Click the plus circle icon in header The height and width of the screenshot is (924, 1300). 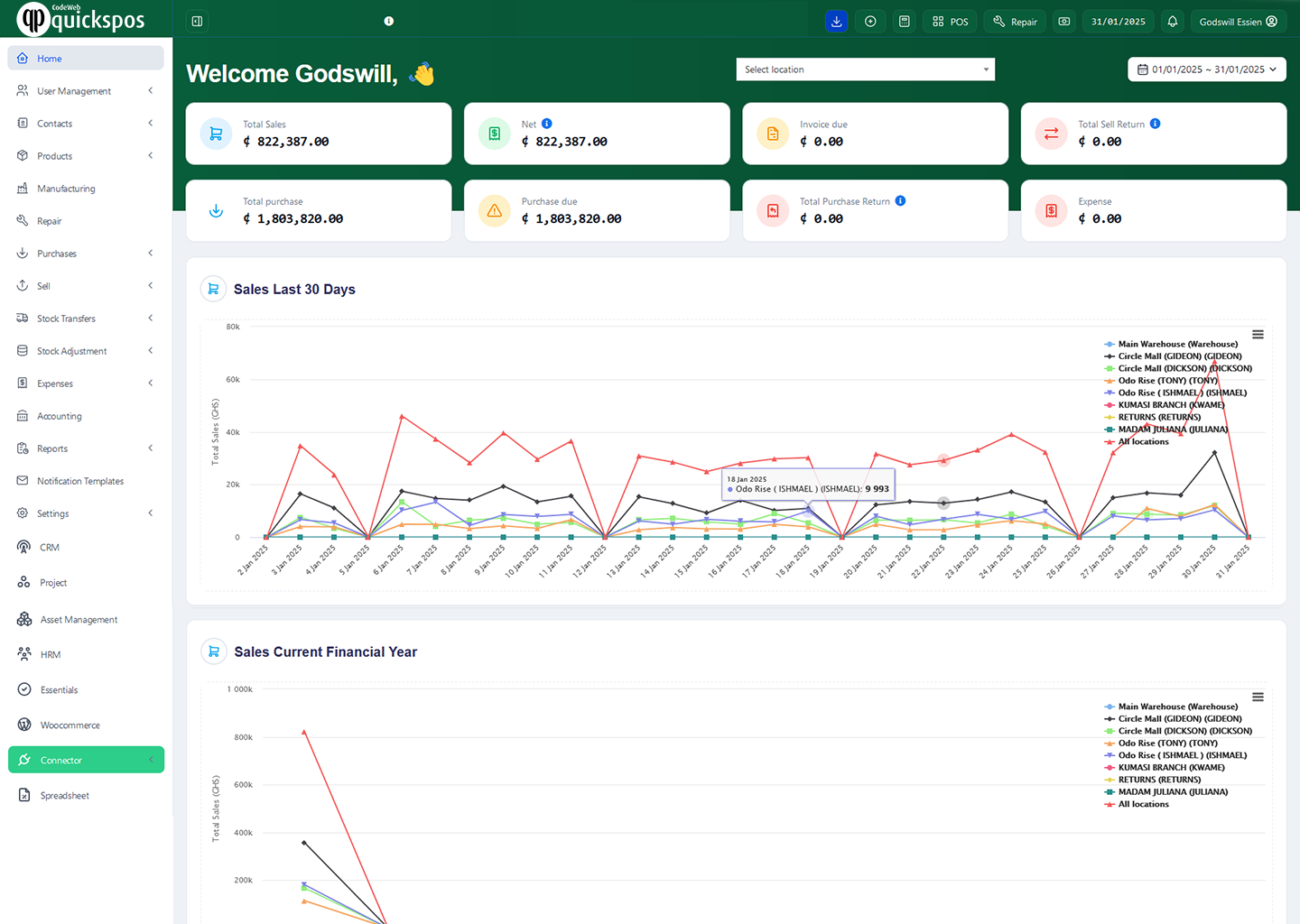pos(870,22)
